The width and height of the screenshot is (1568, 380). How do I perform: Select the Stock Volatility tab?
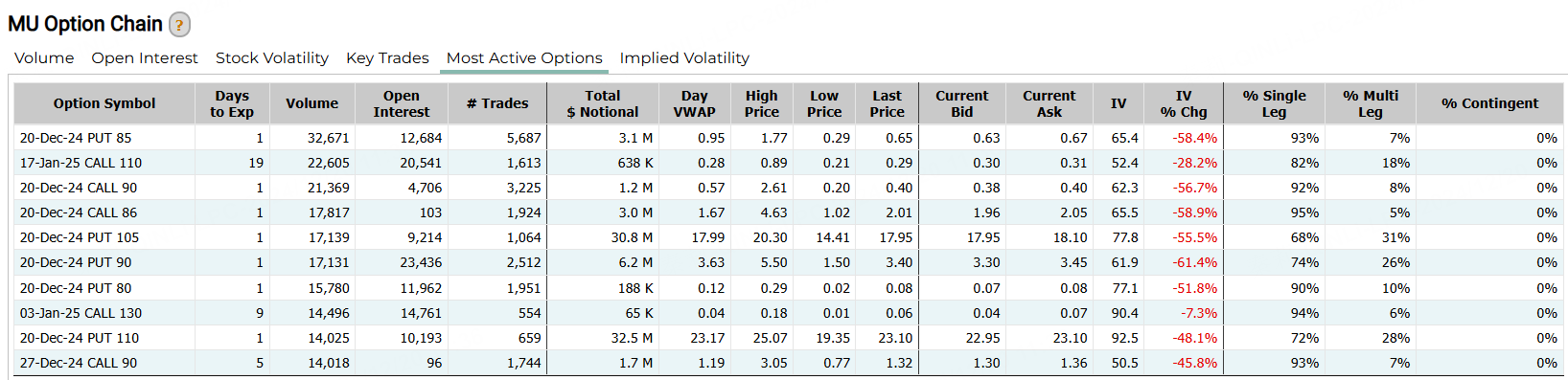pos(272,58)
